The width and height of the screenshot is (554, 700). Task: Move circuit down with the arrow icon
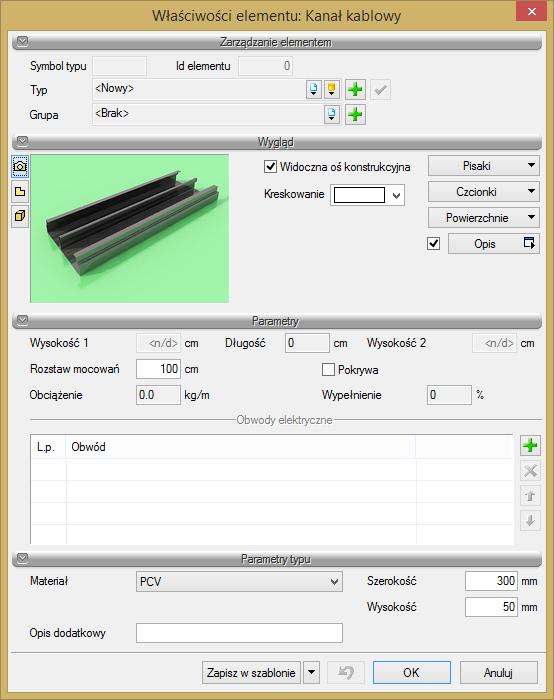pyautogui.click(x=530, y=521)
